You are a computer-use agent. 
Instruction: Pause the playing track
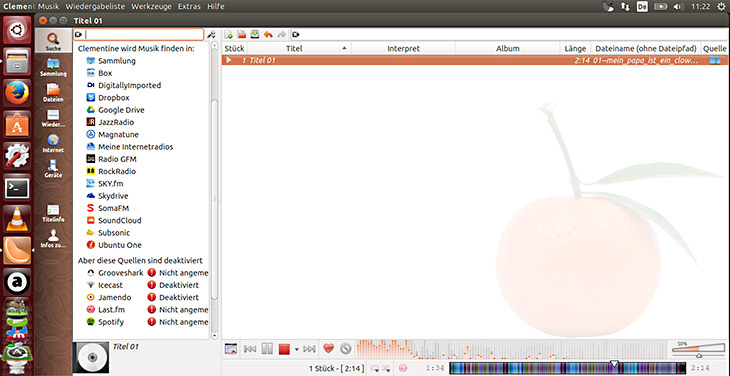[x=267, y=349]
